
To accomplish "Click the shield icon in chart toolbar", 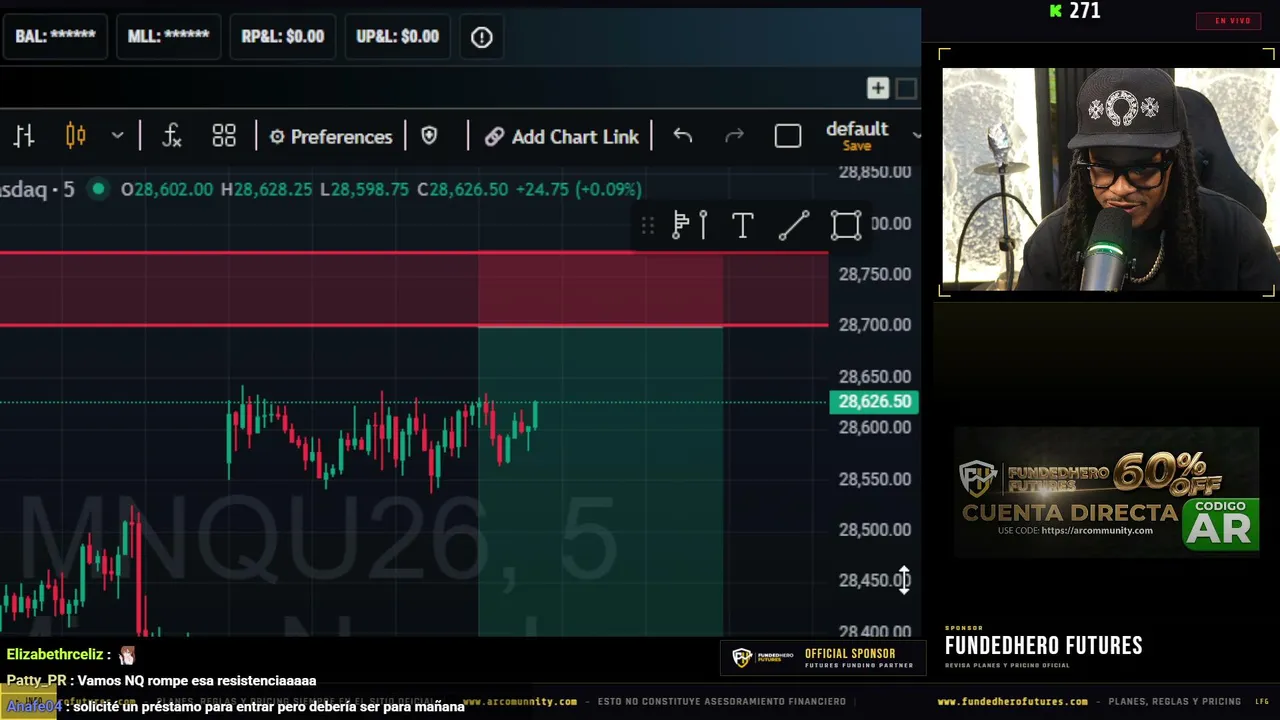I will point(429,136).
